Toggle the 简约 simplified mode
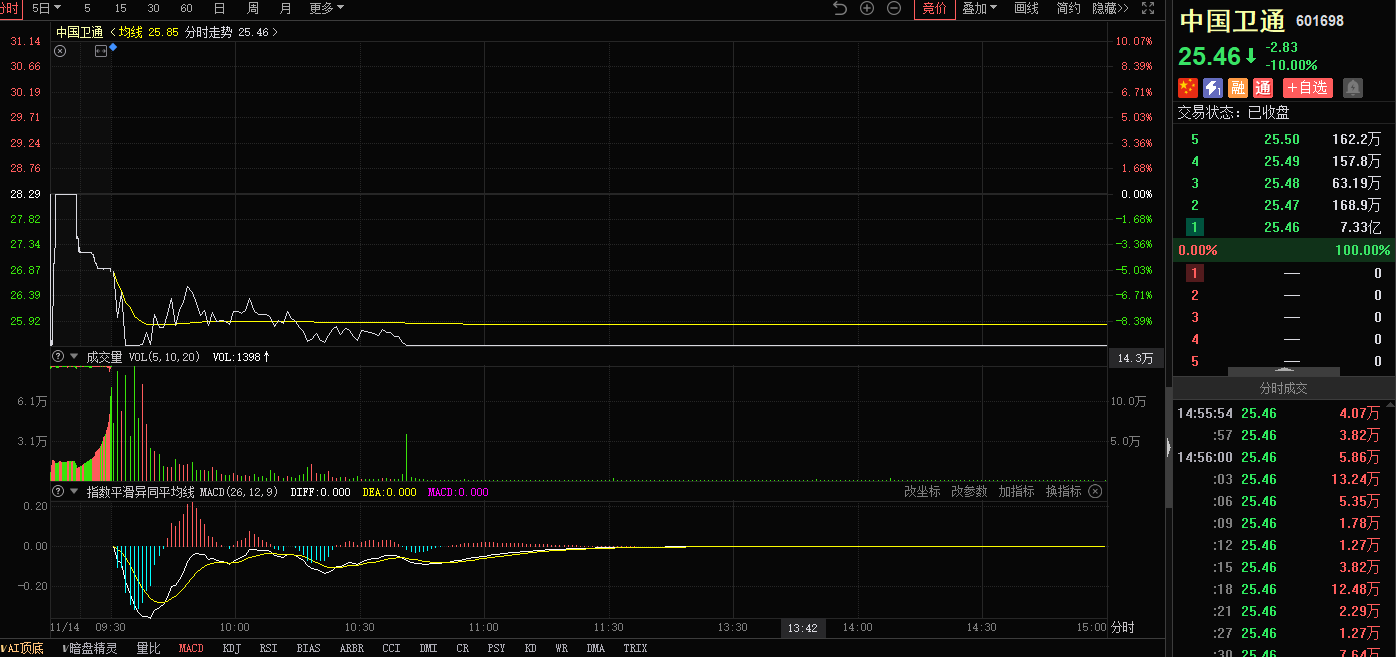The height and width of the screenshot is (657, 1396). [x=1068, y=8]
